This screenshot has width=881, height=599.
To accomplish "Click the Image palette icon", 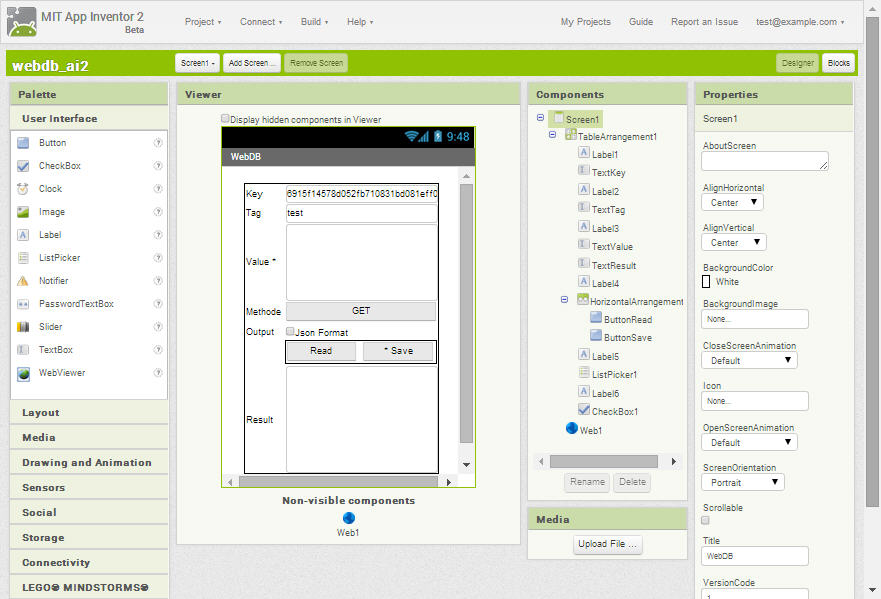I will 23,212.
